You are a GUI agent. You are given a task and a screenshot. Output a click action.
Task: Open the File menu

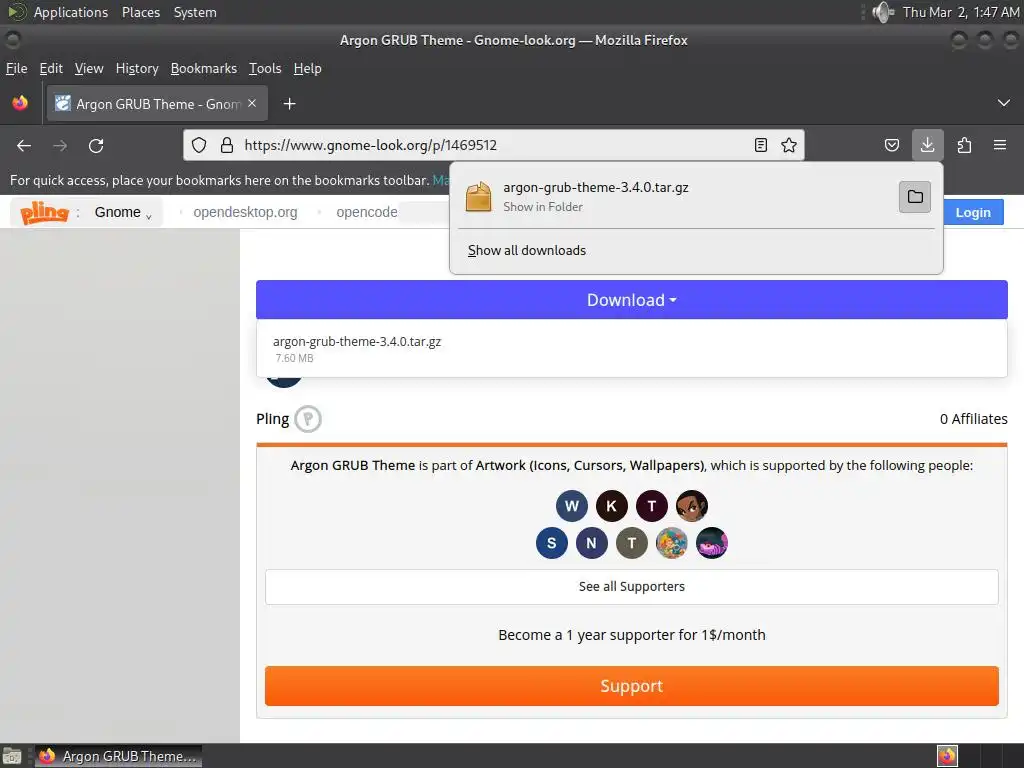16,69
